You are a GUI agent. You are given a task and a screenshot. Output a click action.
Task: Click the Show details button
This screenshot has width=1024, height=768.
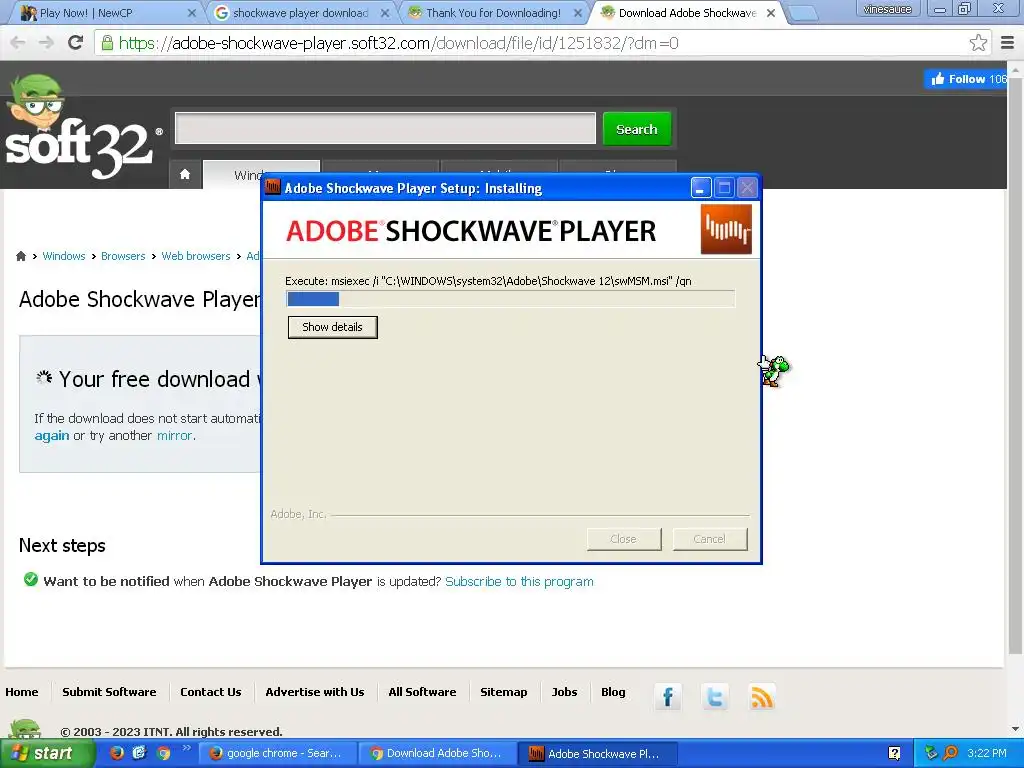tap(332, 327)
